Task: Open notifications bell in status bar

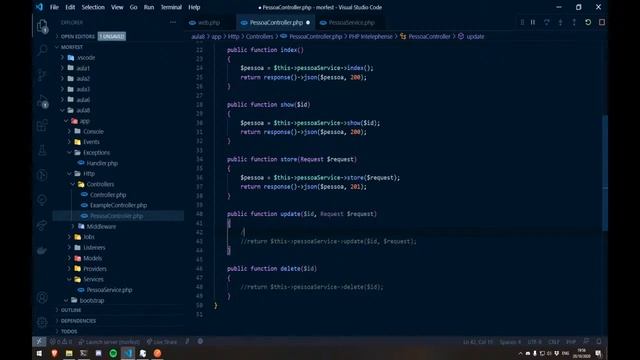Action: pyautogui.click(x=599, y=341)
